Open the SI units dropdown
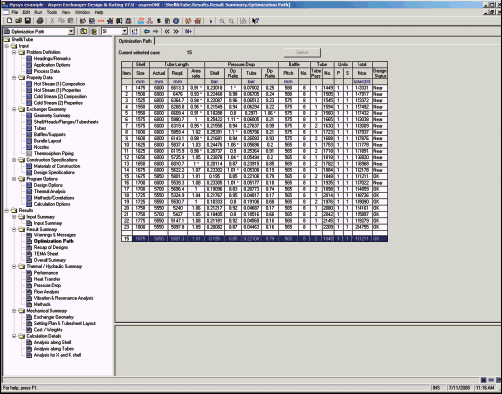 [x=124, y=31]
